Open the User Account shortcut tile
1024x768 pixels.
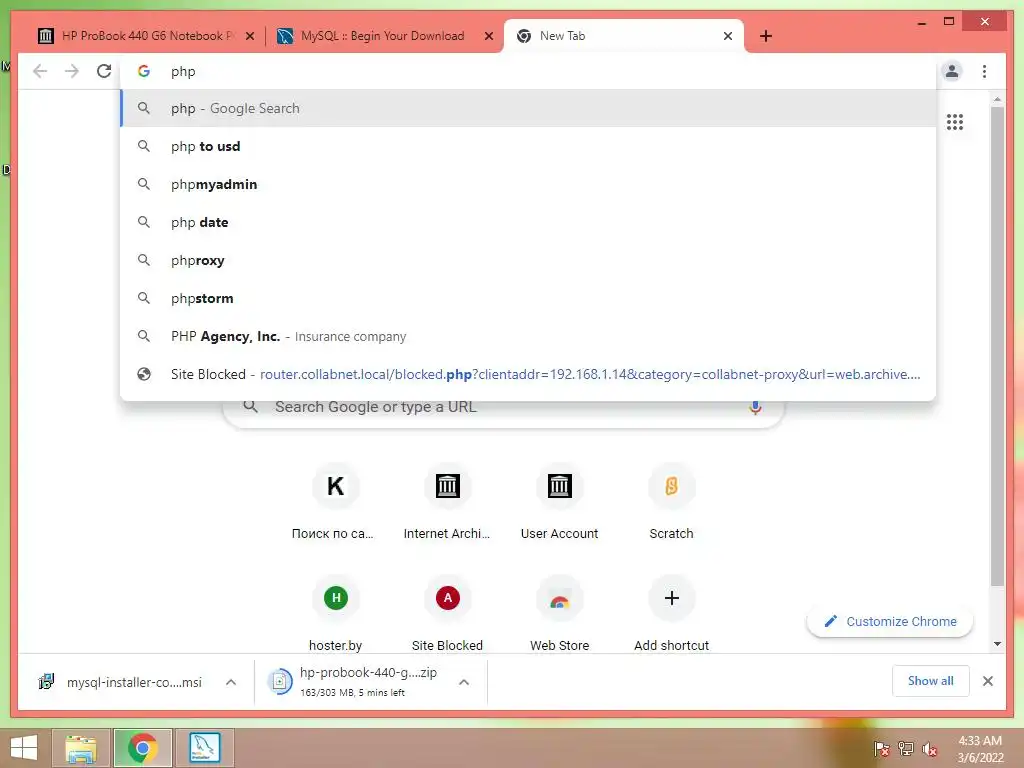tap(559, 501)
